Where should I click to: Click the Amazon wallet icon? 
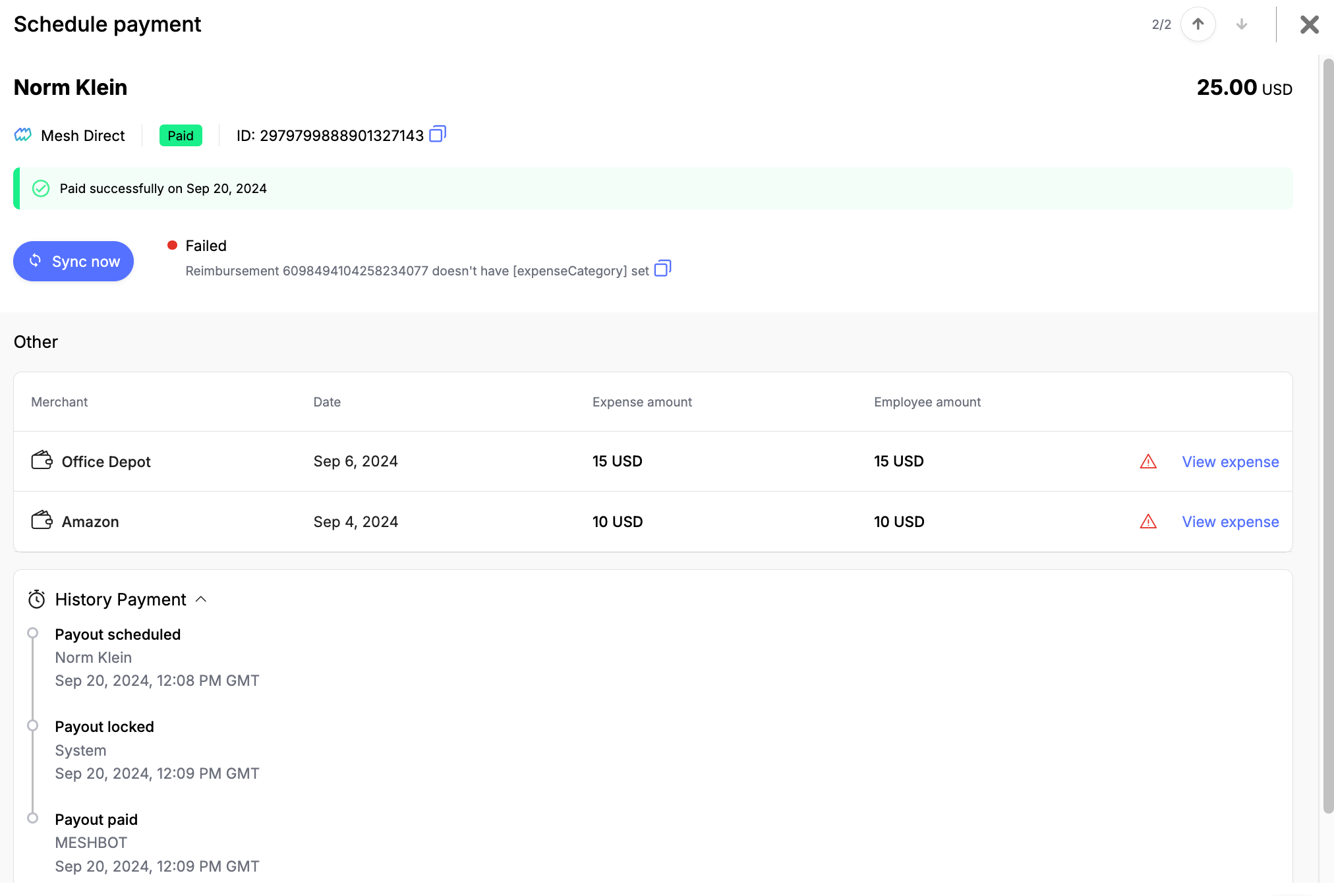tap(42, 520)
